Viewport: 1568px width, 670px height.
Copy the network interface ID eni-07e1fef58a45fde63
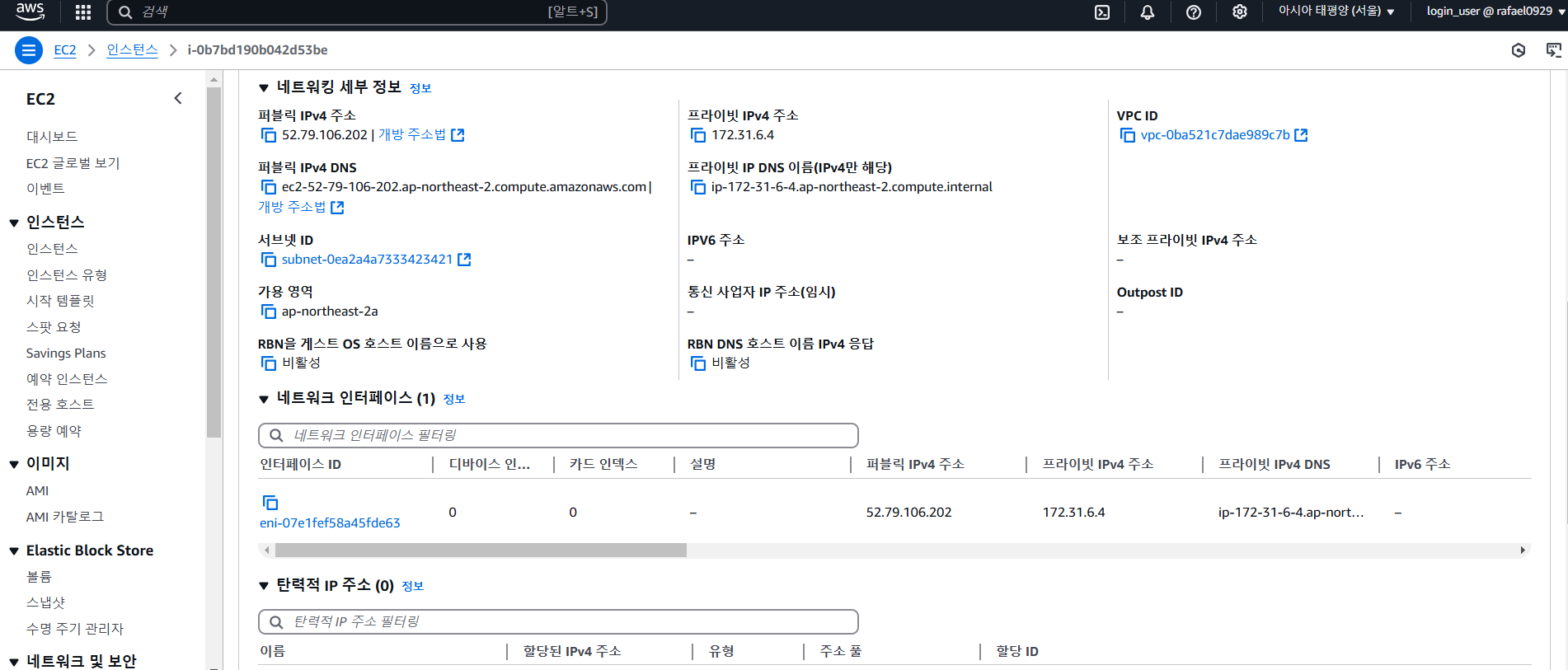click(270, 503)
